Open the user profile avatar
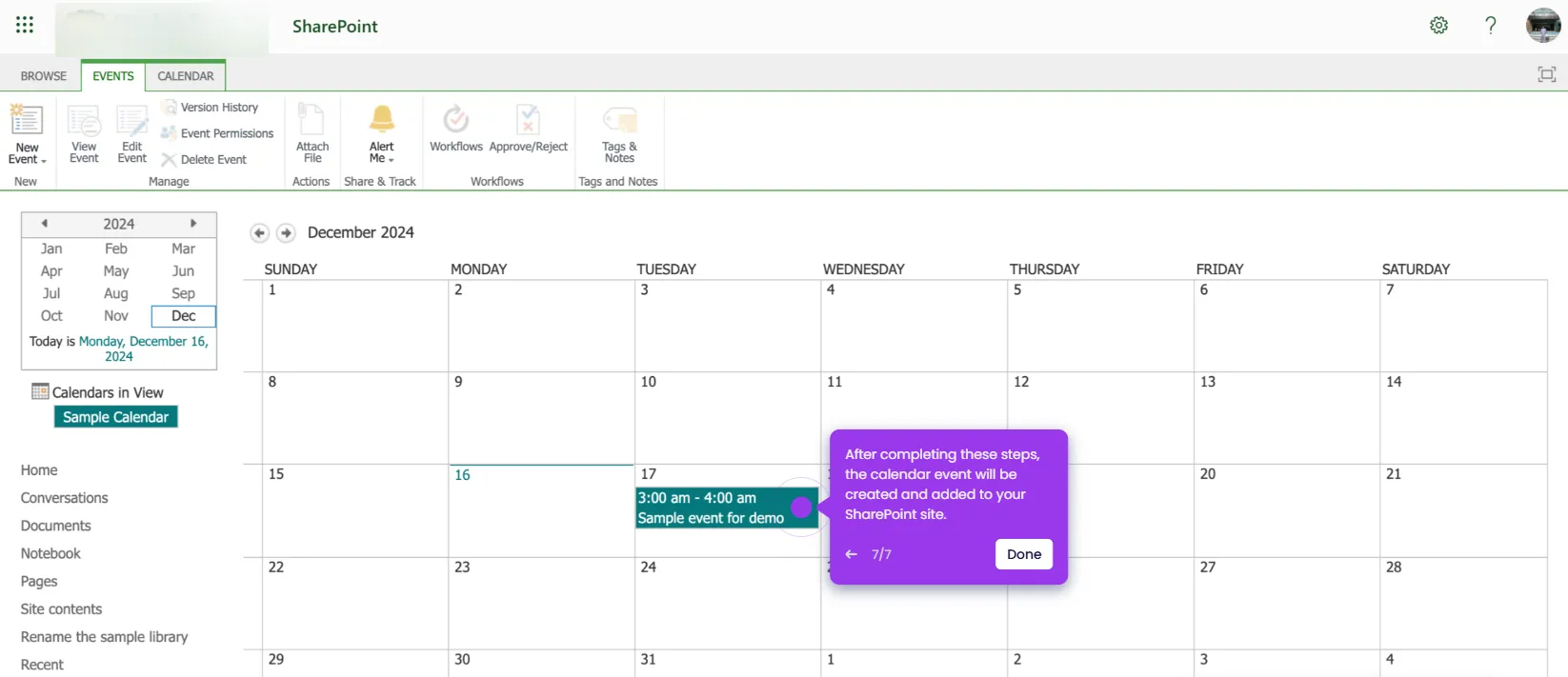Screen dimensions: 1568x677 pos(1543,26)
